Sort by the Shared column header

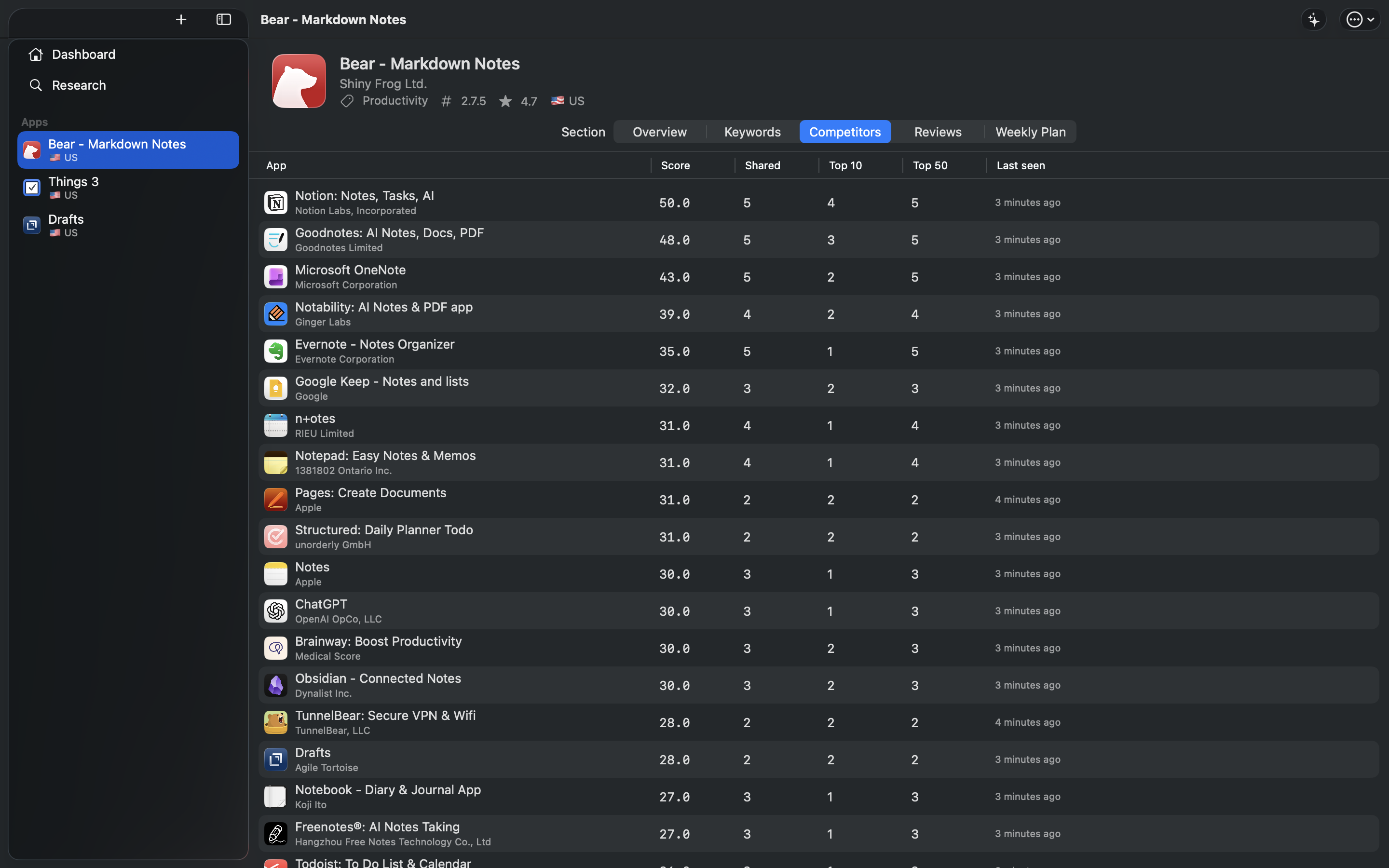coord(762,165)
